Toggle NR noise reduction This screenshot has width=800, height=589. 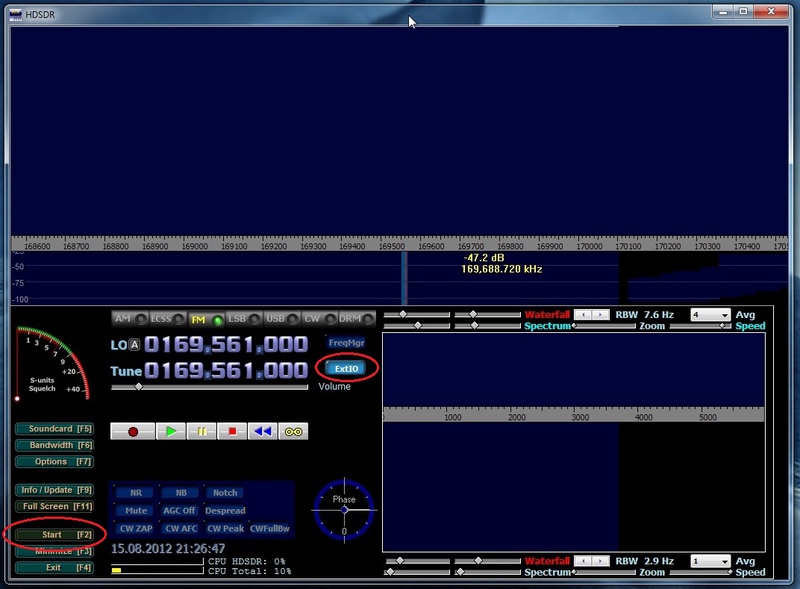(x=136, y=493)
